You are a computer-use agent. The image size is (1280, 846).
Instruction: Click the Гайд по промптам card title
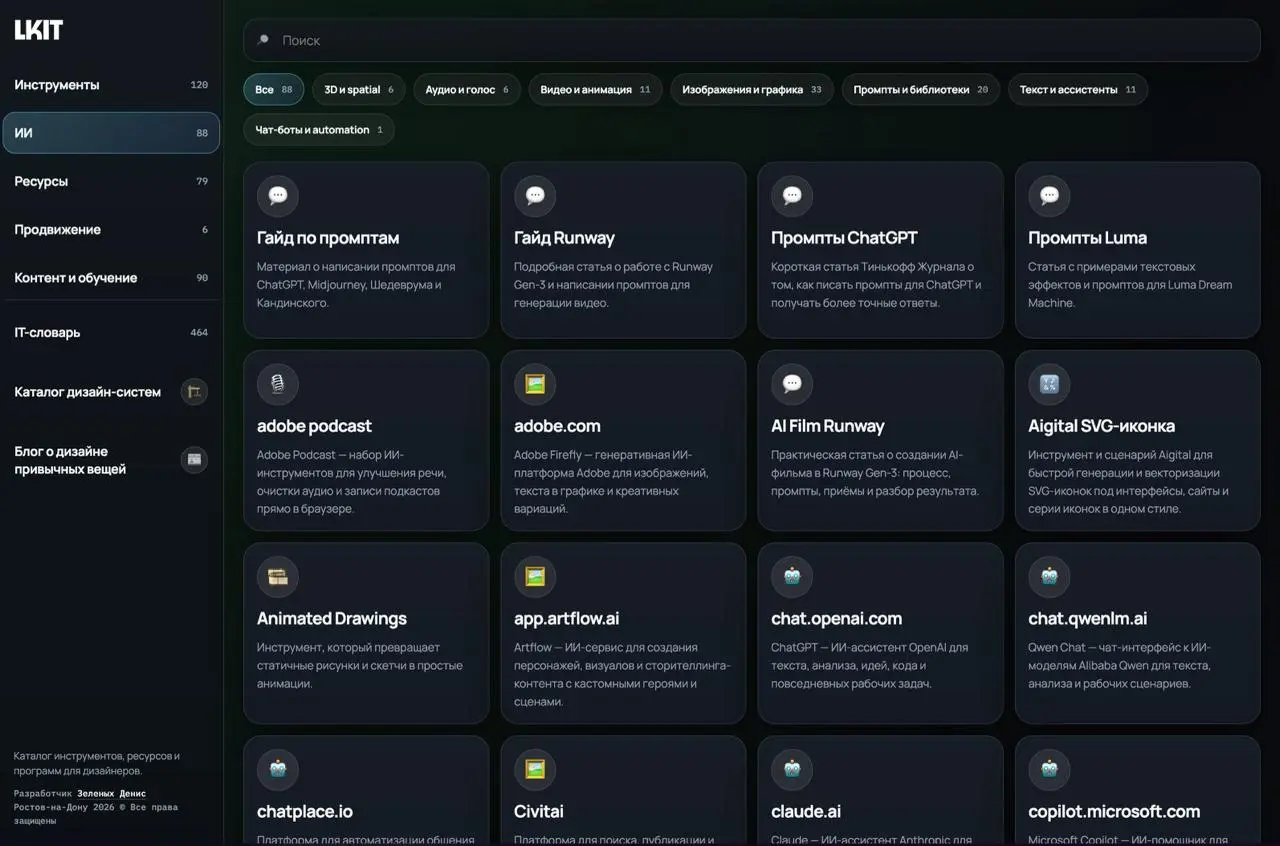click(x=328, y=238)
